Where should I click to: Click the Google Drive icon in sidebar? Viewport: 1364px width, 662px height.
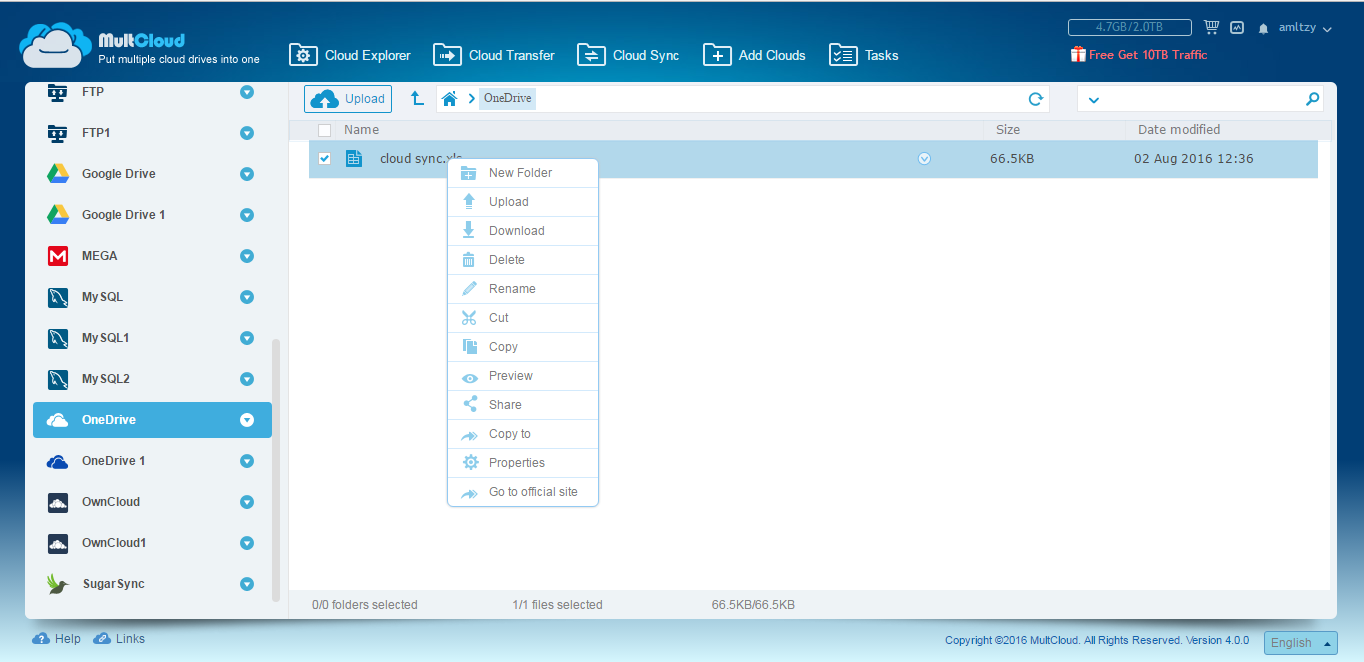tap(58, 174)
